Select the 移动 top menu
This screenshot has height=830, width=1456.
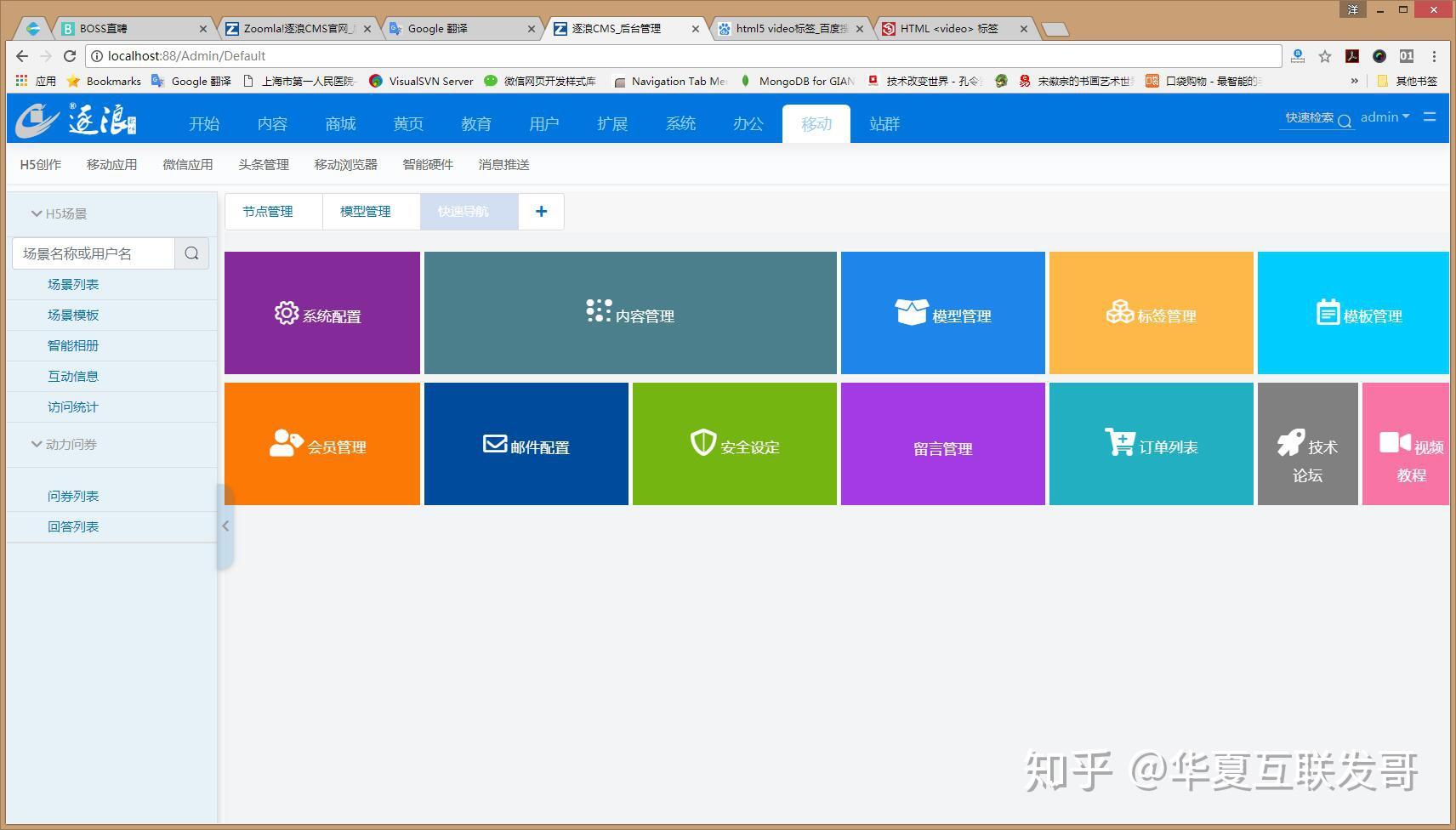(x=816, y=124)
